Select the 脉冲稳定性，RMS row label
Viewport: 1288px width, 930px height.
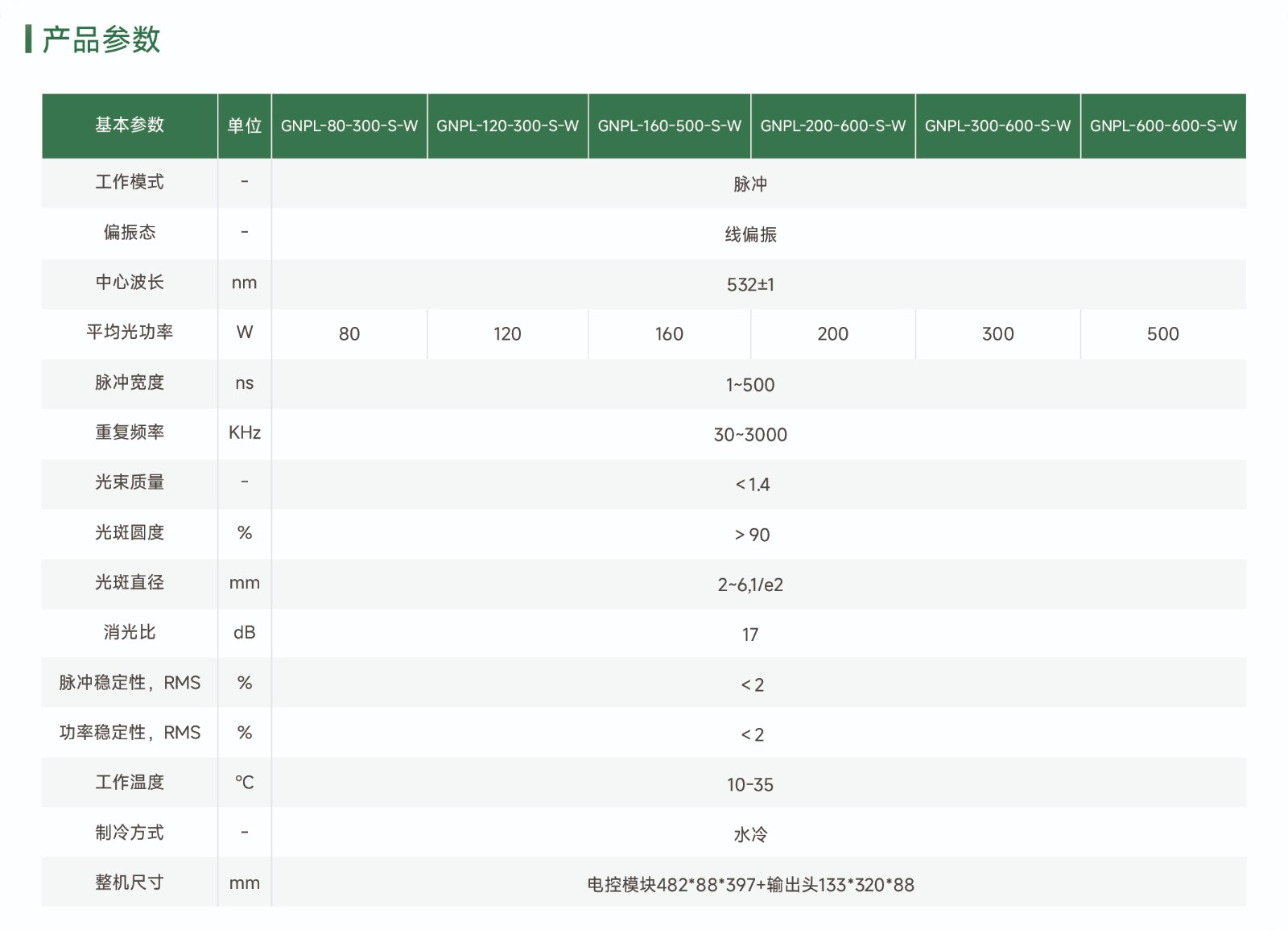click(129, 683)
